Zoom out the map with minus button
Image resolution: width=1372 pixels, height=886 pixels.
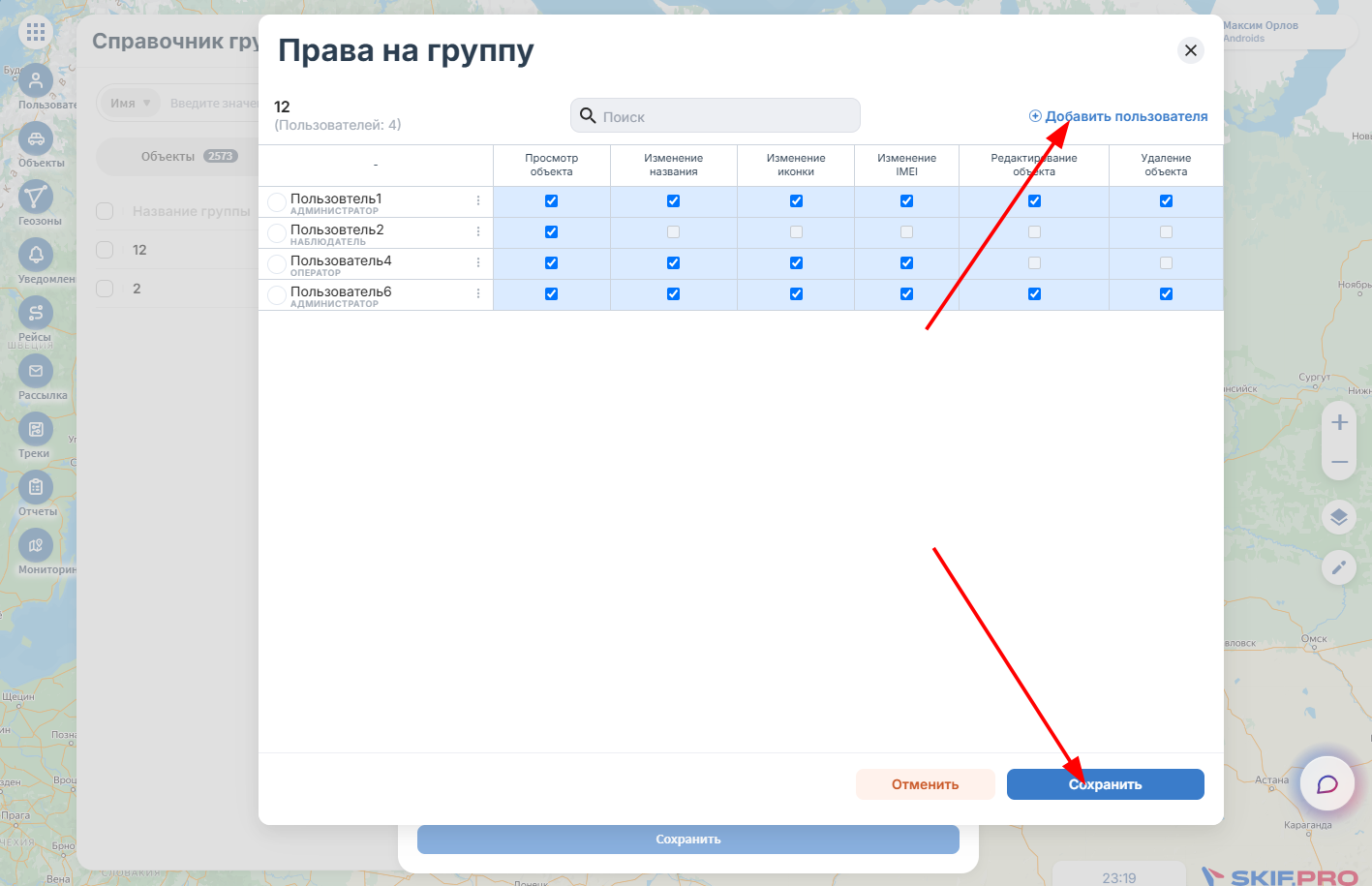coord(1339,462)
